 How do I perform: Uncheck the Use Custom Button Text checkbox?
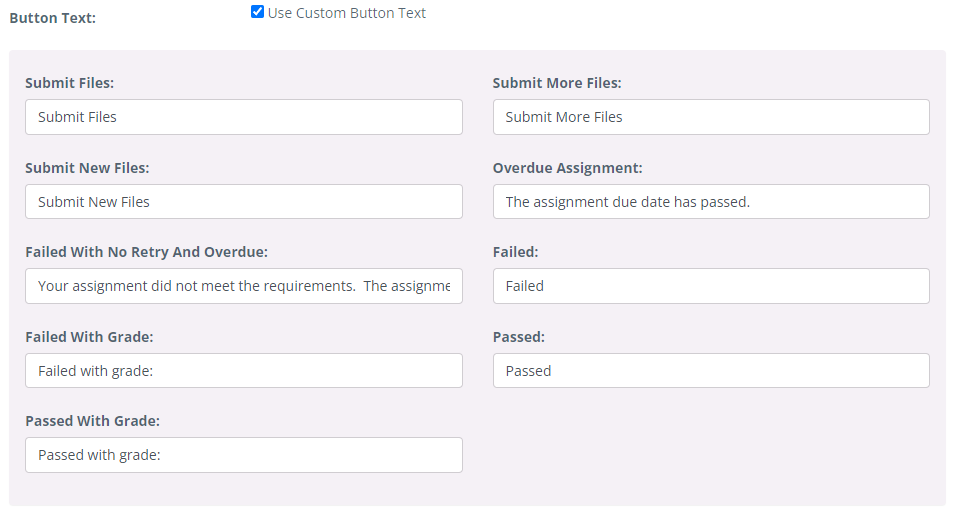(x=257, y=12)
